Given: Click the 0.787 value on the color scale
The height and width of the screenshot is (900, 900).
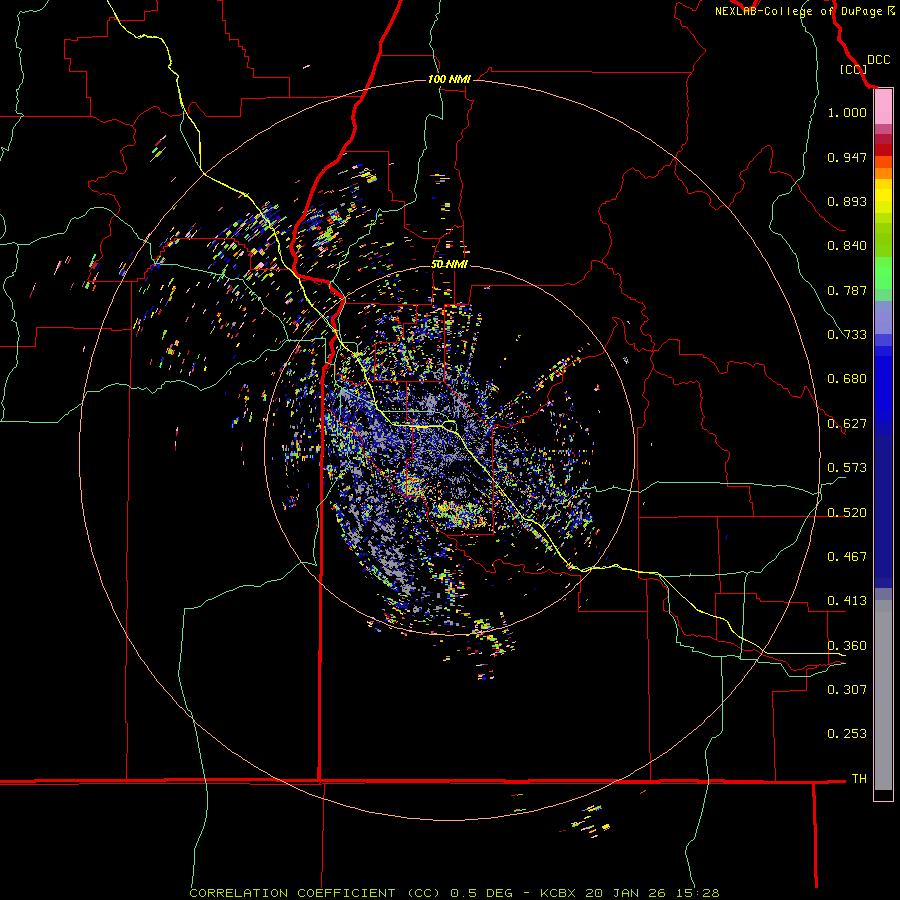Looking at the screenshot, I should click(x=847, y=290).
